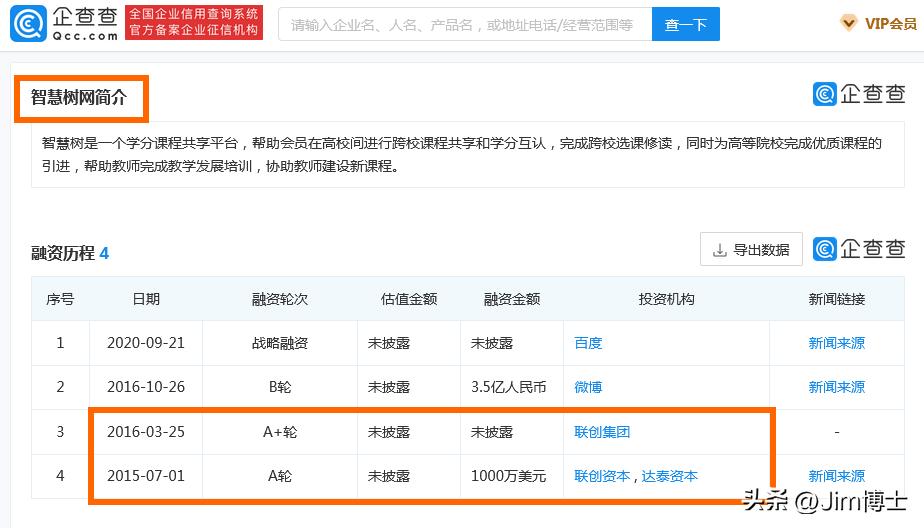Focus the company name search field
924x528 pixels.
pos(465,24)
